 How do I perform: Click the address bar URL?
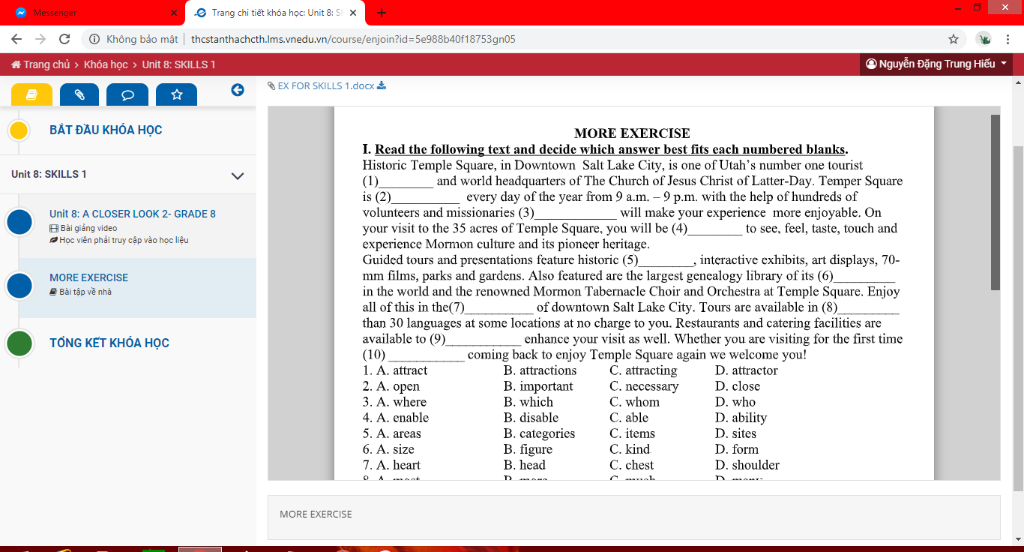[353, 39]
